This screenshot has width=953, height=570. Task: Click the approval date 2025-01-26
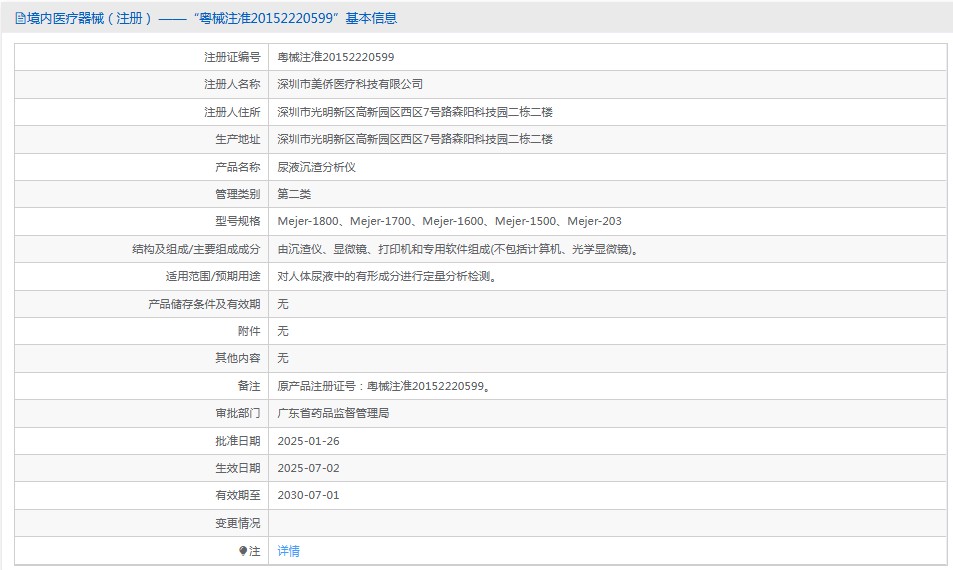click(x=308, y=441)
